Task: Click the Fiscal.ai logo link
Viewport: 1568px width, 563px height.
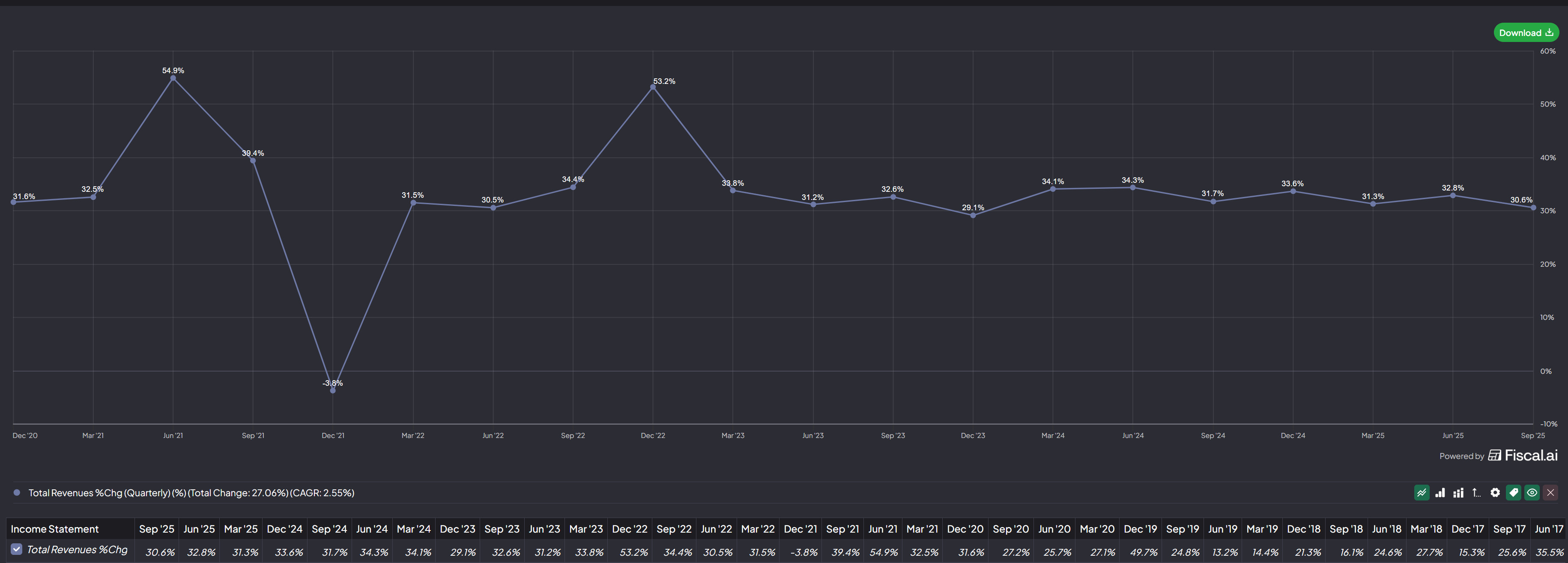Action: tap(1523, 455)
